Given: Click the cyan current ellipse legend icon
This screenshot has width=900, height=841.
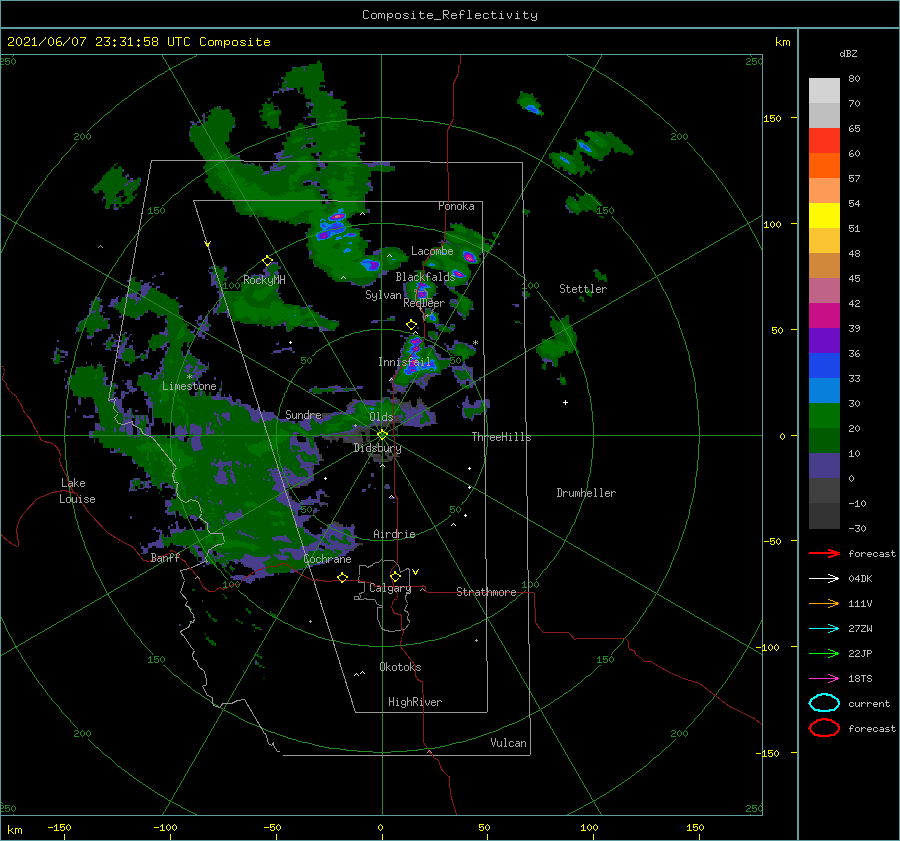Looking at the screenshot, I should coord(824,703).
